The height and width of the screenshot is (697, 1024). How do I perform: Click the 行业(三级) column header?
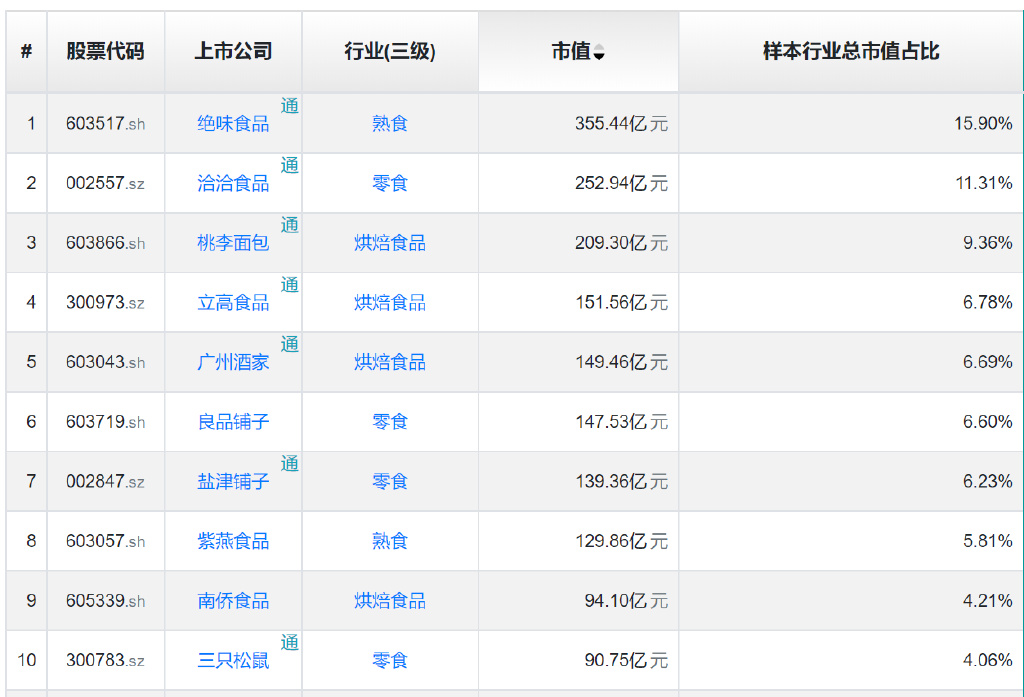[390, 51]
